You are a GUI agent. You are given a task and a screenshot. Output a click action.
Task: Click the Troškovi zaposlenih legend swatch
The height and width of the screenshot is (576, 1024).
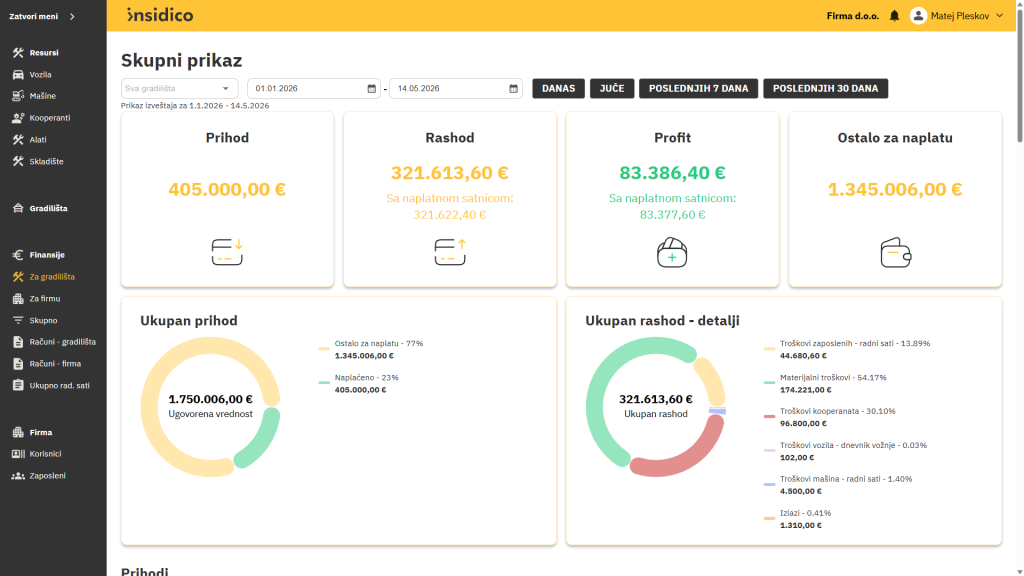(769, 349)
